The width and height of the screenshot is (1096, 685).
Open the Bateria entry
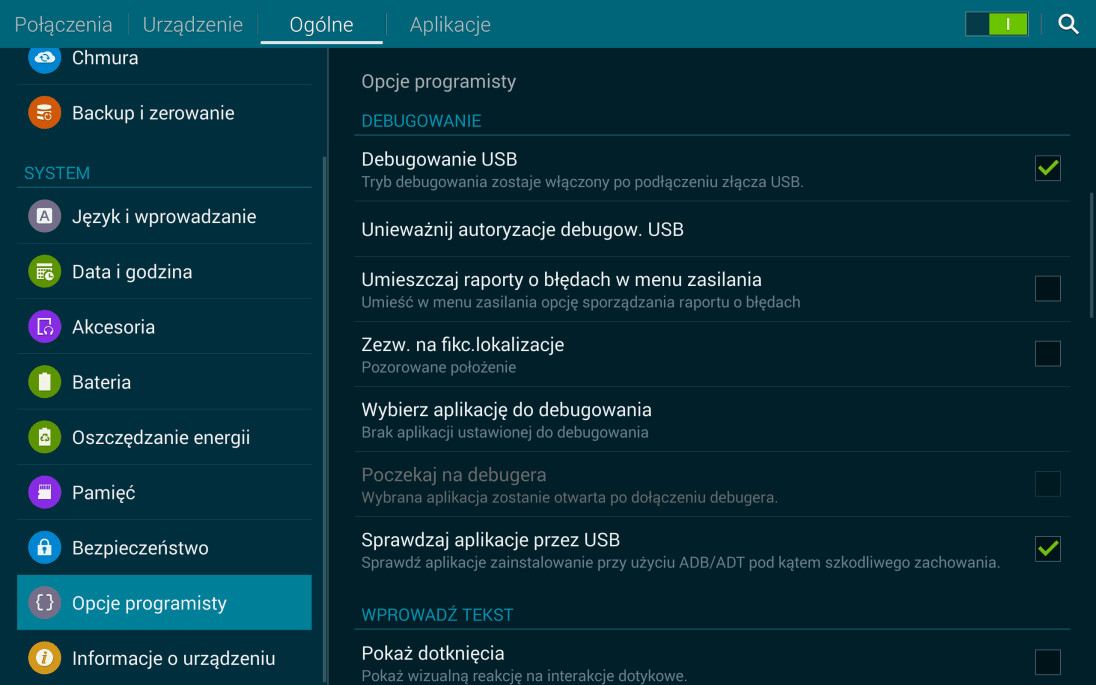(x=164, y=382)
